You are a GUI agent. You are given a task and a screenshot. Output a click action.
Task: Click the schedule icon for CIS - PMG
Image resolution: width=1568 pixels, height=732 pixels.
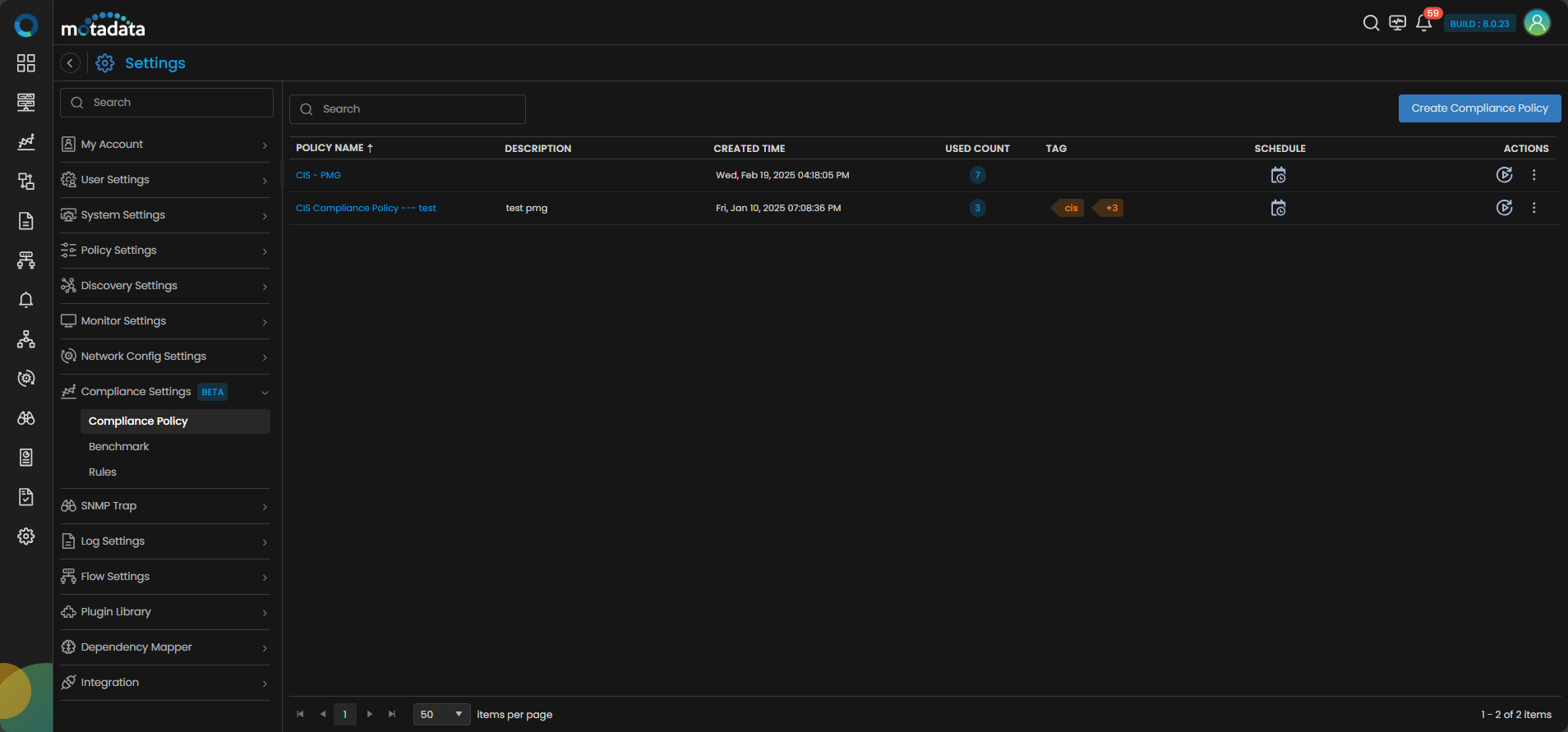(1278, 175)
